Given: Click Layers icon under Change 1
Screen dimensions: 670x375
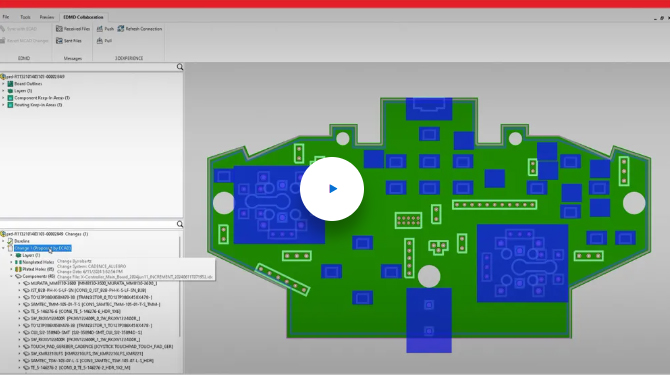Looking at the screenshot, I should (18, 255).
